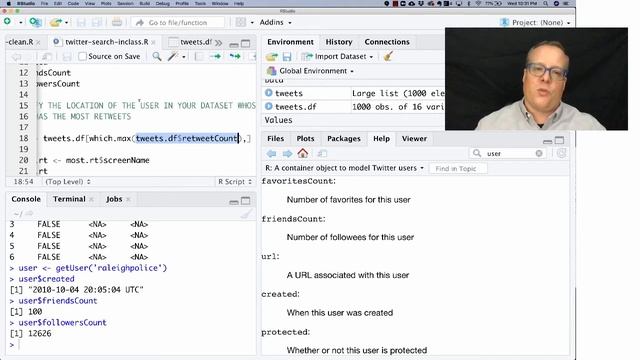Switch to the Viewer tab
Viewport: 640px width, 360px height.
[414, 138]
